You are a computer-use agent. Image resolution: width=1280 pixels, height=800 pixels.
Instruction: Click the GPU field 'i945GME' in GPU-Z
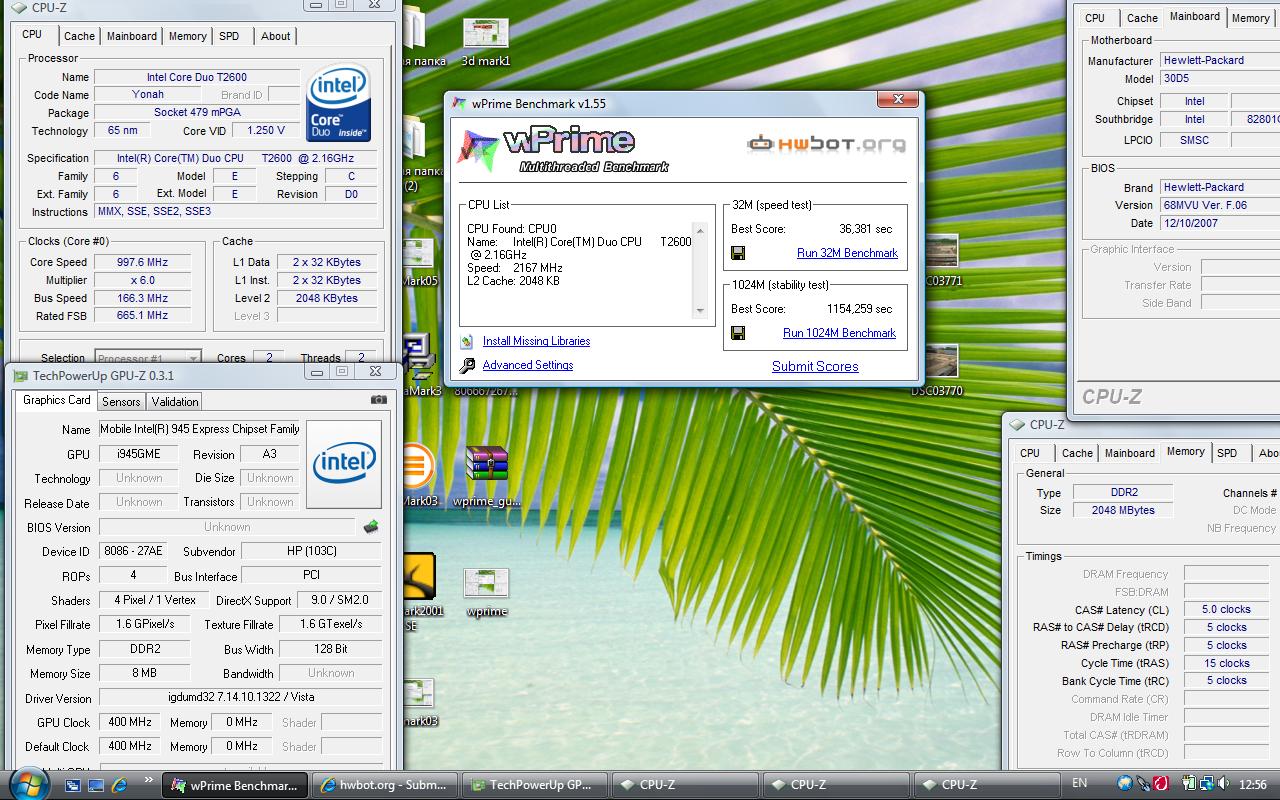pos(139,454)
